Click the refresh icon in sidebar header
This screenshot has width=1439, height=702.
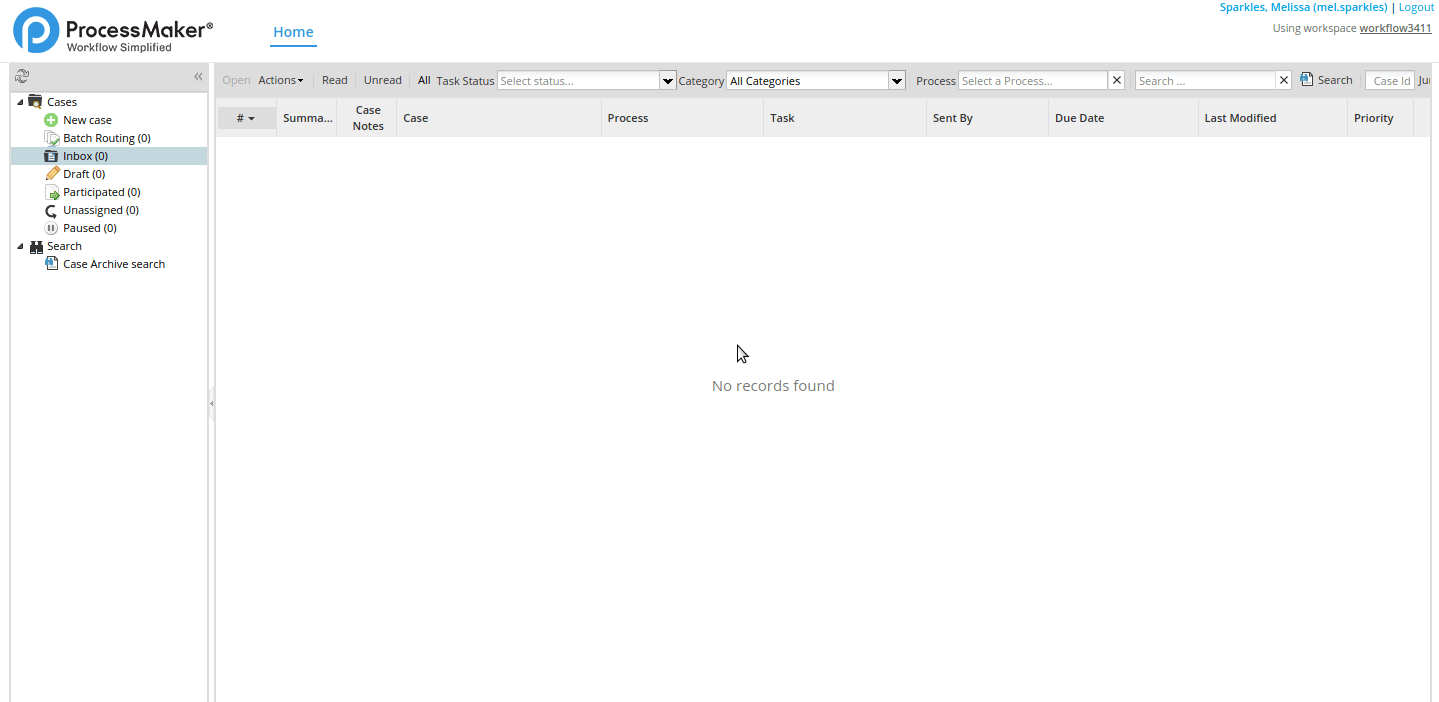pos(22,76)
